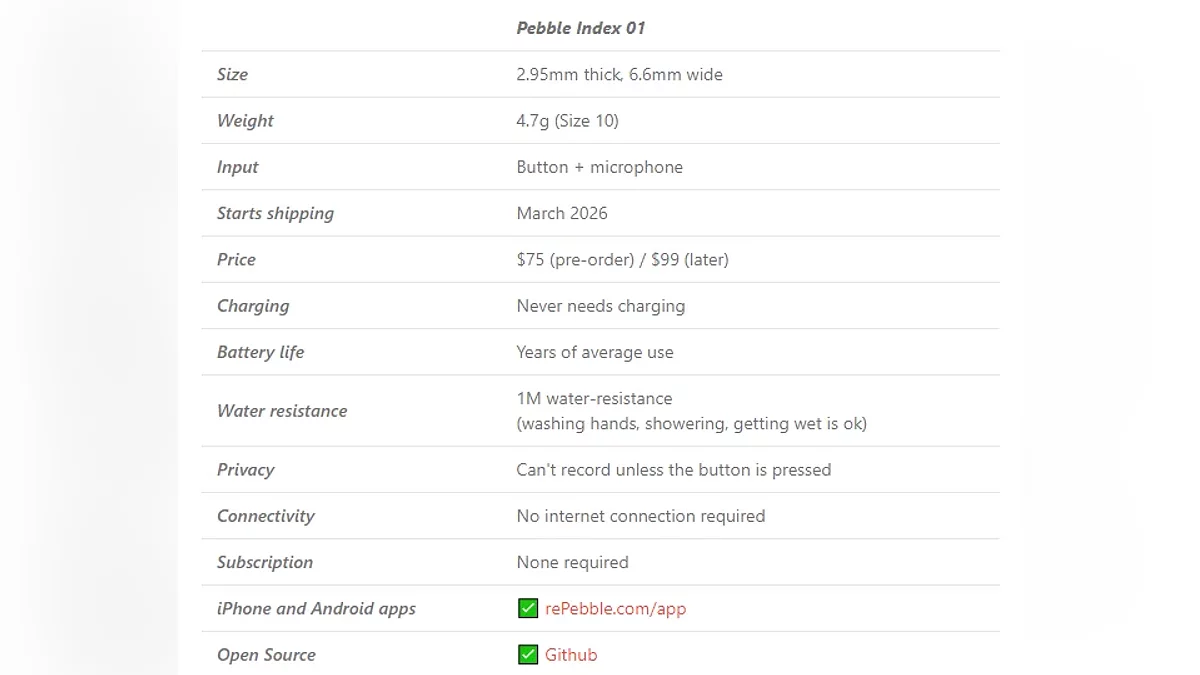Click the green checkmark beside rePebble.com/app
This screenshot has height=675, width=1200.
point(528,609)
